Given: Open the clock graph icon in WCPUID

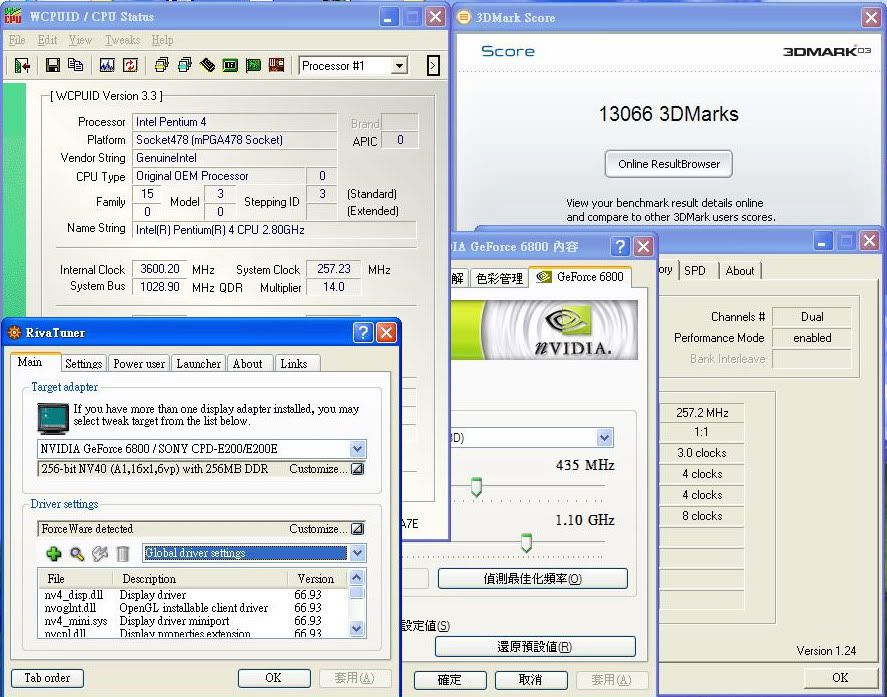Looking at the screenshot, I should [107, 66].
